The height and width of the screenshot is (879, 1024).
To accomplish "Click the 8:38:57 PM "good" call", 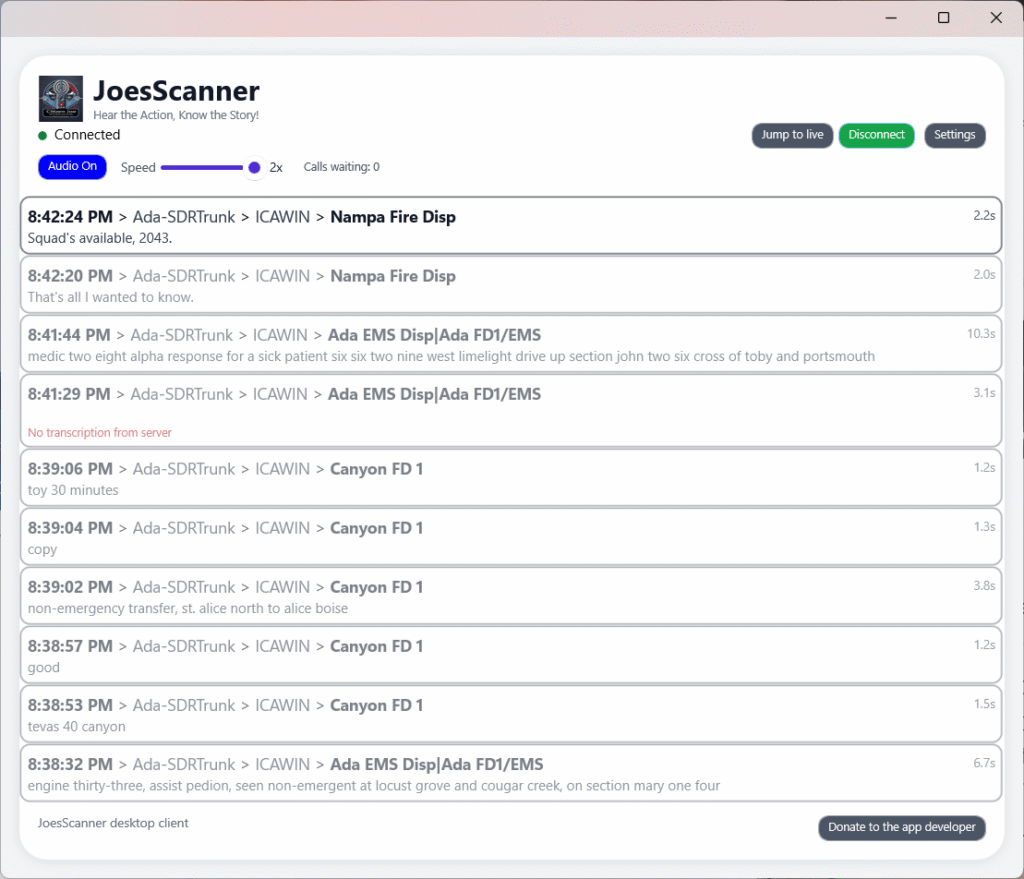I will click(510, 655).
